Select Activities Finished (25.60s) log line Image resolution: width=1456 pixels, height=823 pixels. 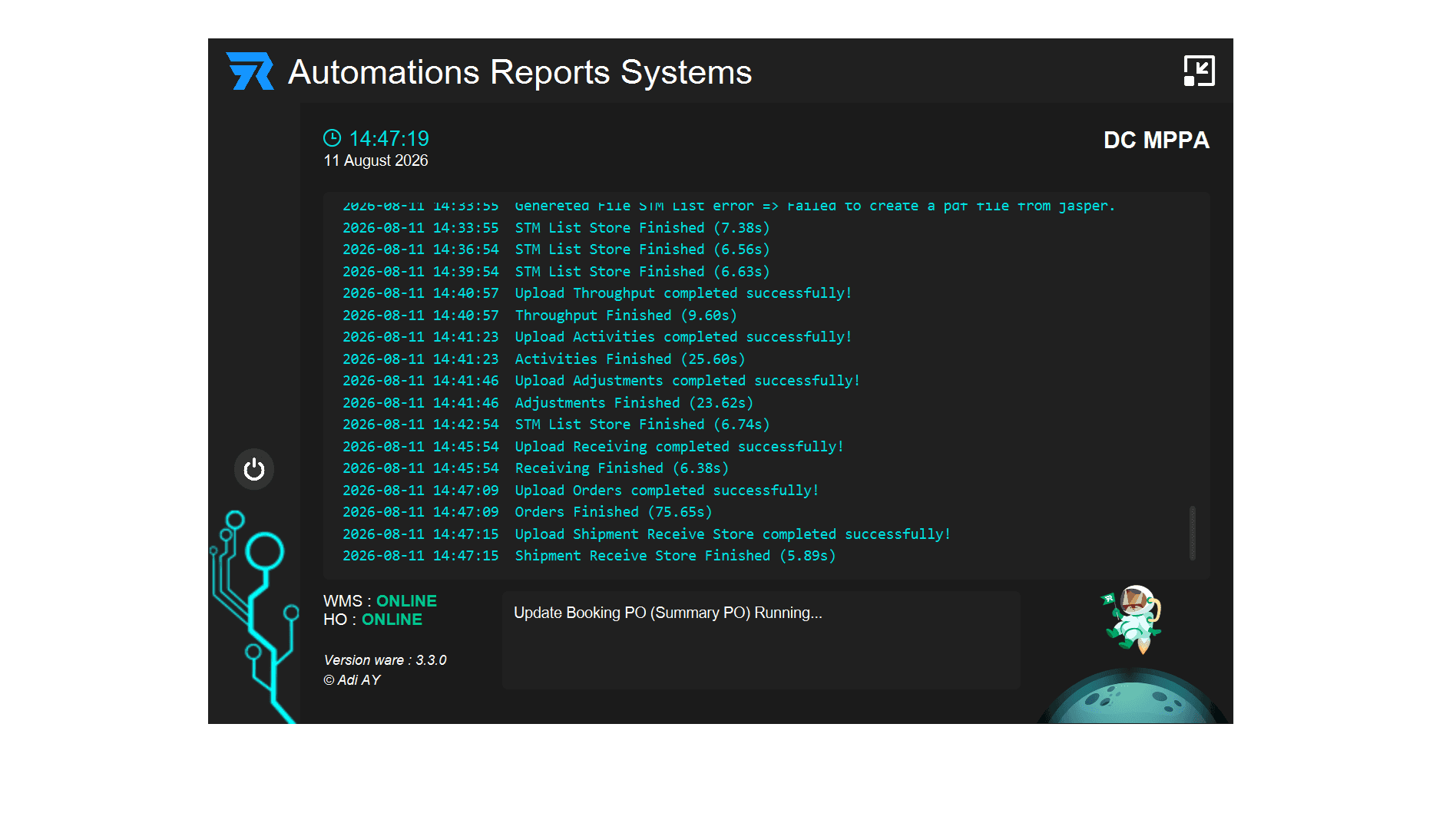click(x=544, y=359)
